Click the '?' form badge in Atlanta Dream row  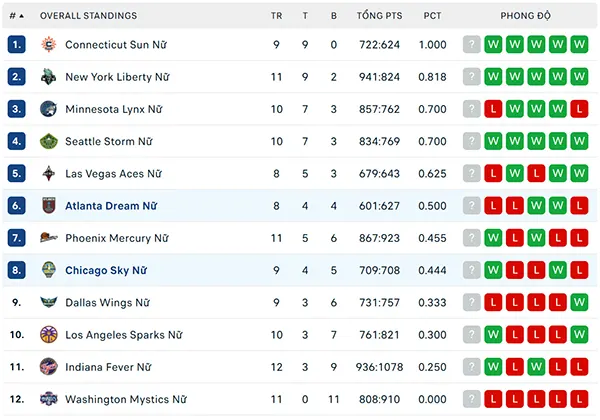click(471, 206)
